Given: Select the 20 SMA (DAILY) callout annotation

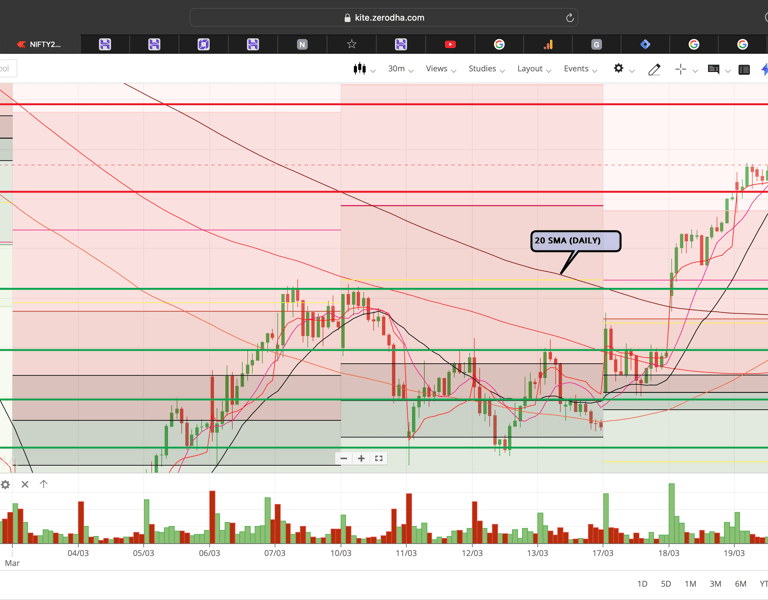Looking at the screenshot, I should click(576, 241).
